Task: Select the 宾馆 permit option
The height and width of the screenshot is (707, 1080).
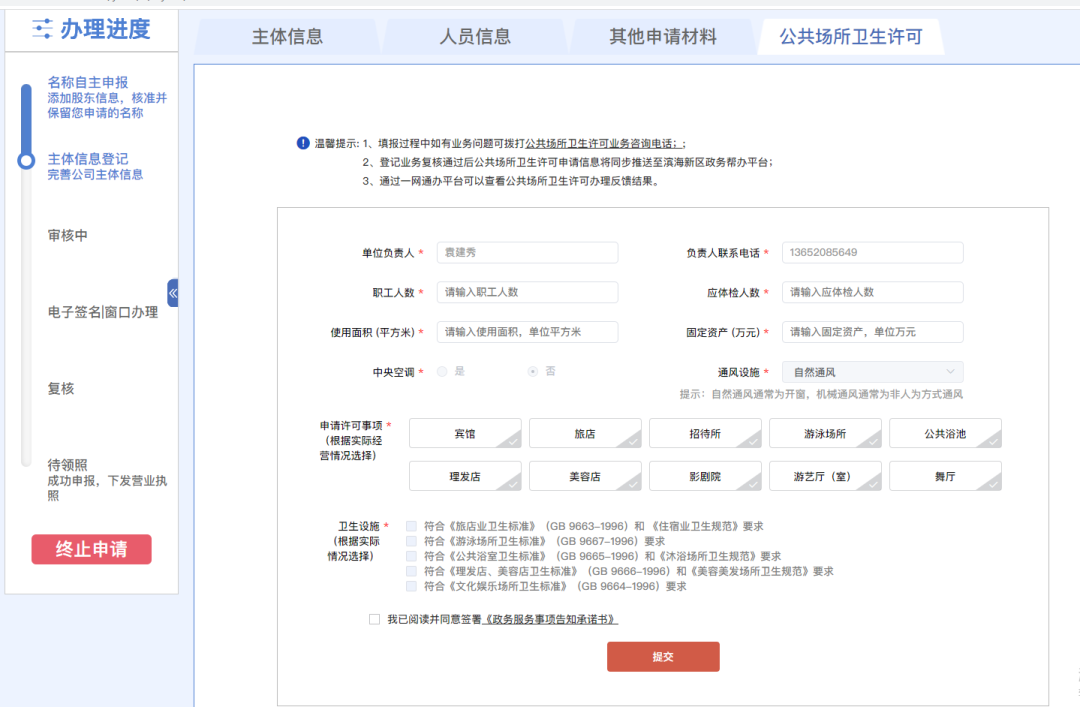Action: coord(465,433)
